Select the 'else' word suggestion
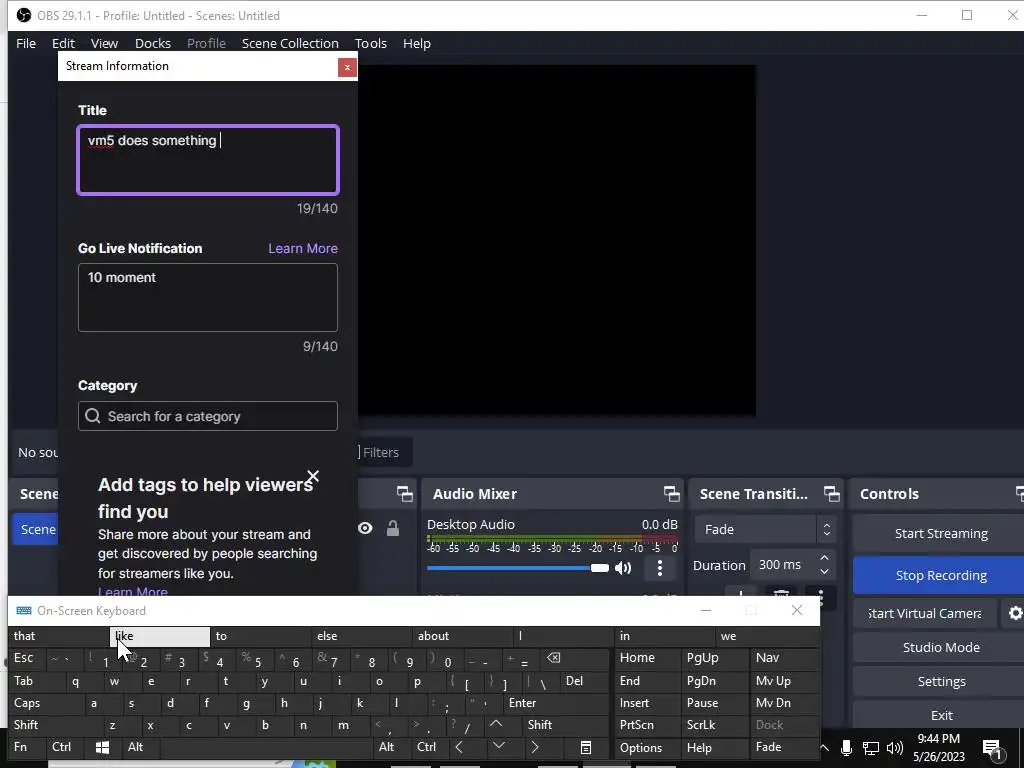Screen dimensions: 1024x768 click(362, 635)
